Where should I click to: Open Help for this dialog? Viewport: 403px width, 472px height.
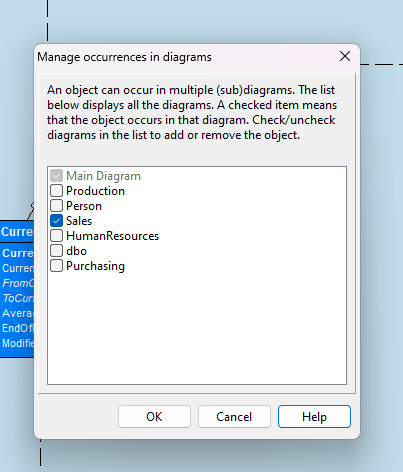coord(314,416)
